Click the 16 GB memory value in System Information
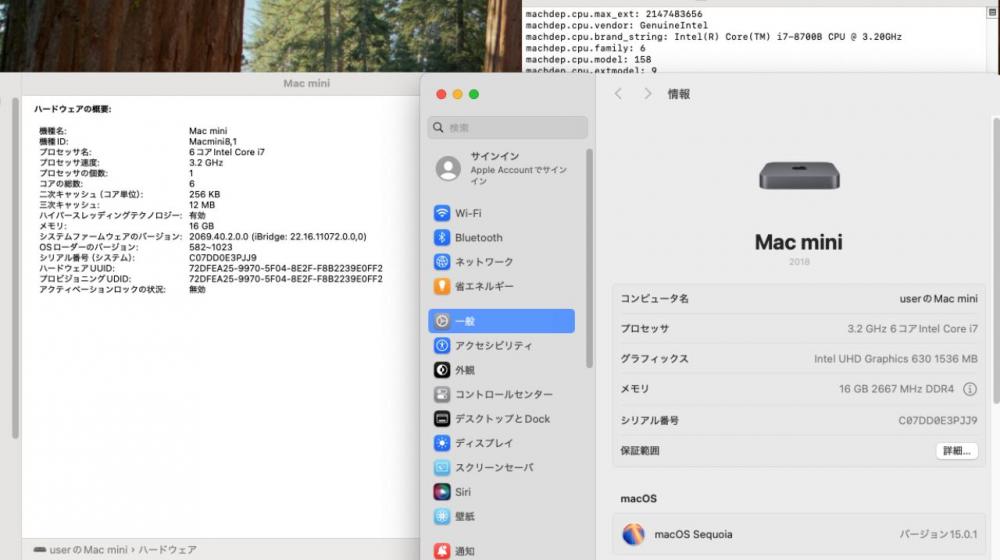Viewport: 1000px width, 560px height. point(201,226)
